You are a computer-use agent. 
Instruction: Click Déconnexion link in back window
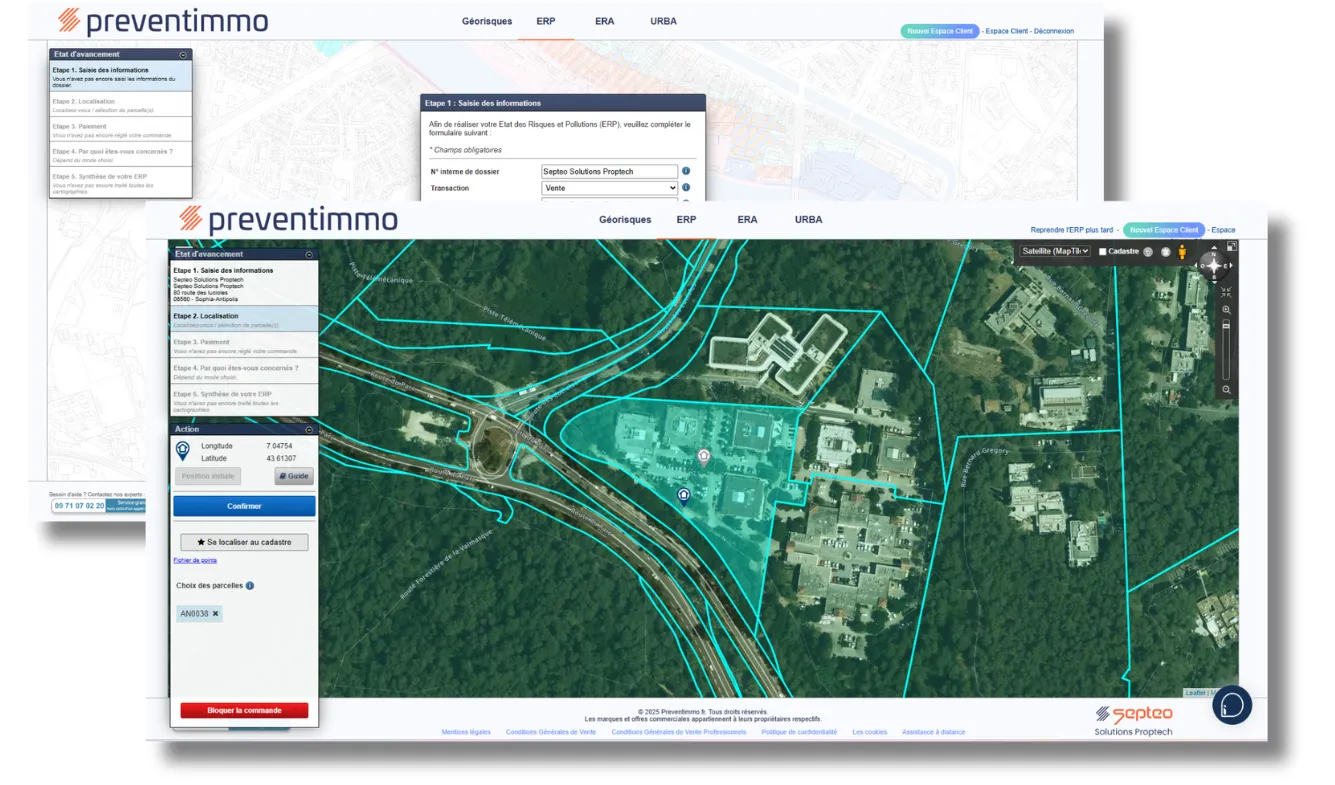(1054, 31)
